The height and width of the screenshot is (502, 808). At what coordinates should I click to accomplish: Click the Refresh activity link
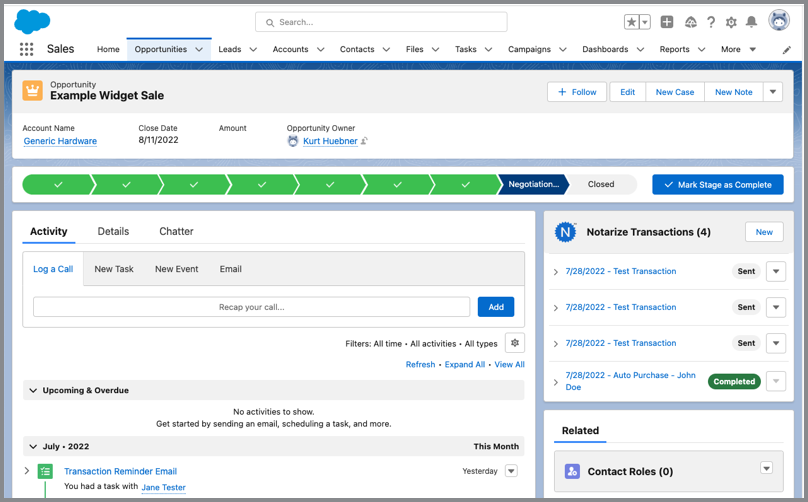coord(420,364)
